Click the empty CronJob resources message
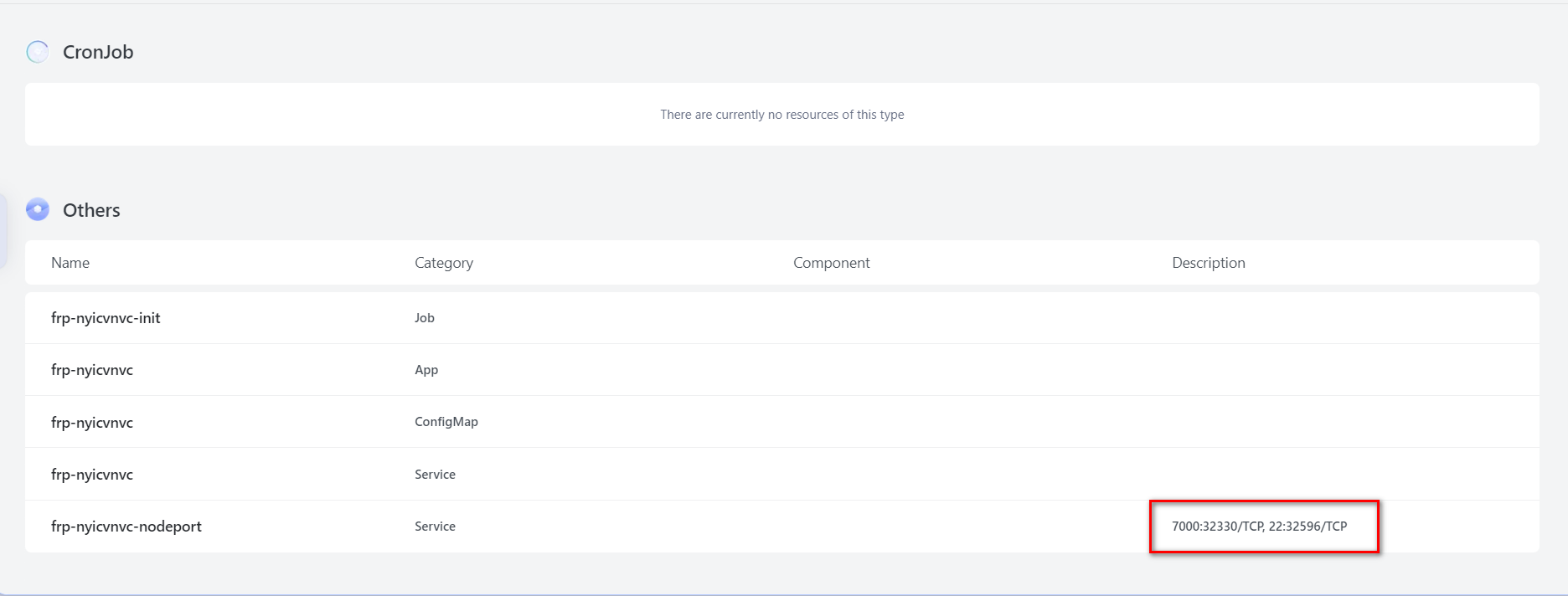This screenshot has width=1568, height=596. 781,115
